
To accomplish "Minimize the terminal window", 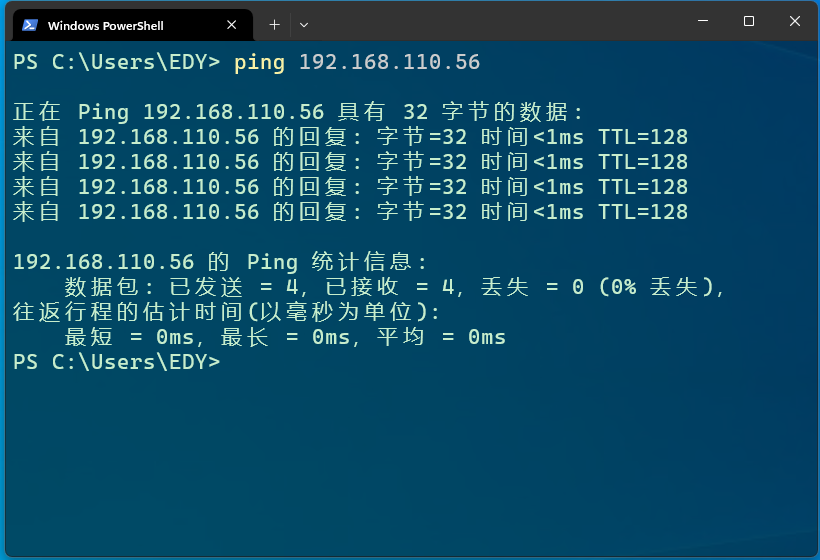I will pos(703,21).
